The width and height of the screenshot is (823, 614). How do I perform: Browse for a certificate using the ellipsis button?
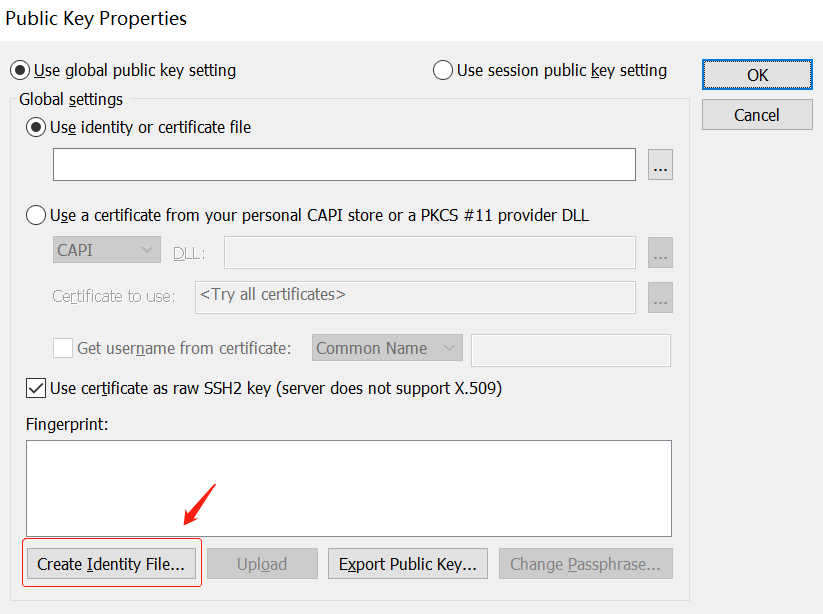[x=660, y=298]
